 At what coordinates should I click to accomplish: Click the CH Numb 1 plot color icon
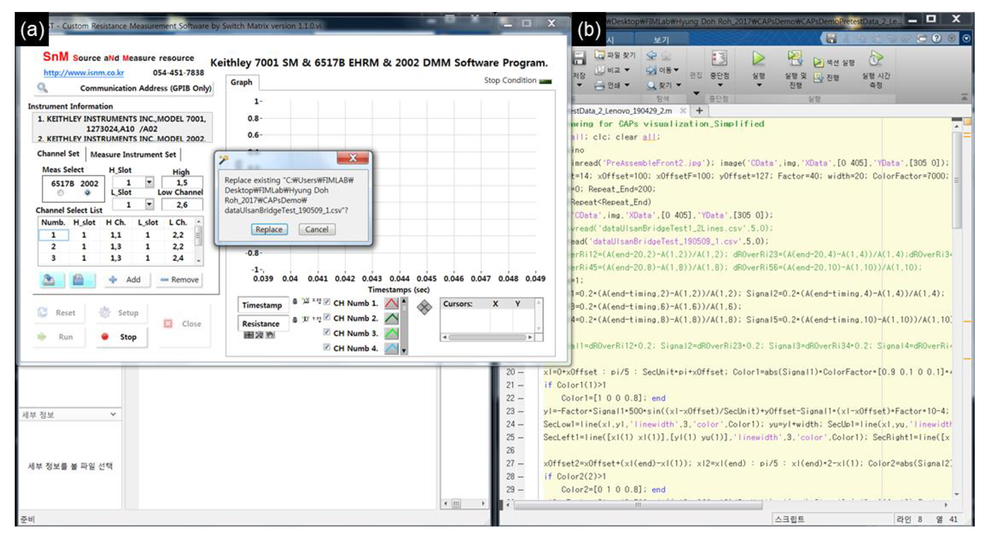pos(391,303)
